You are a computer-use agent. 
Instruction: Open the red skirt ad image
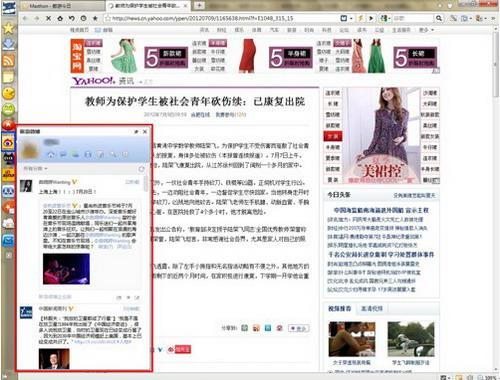(248, 56)
